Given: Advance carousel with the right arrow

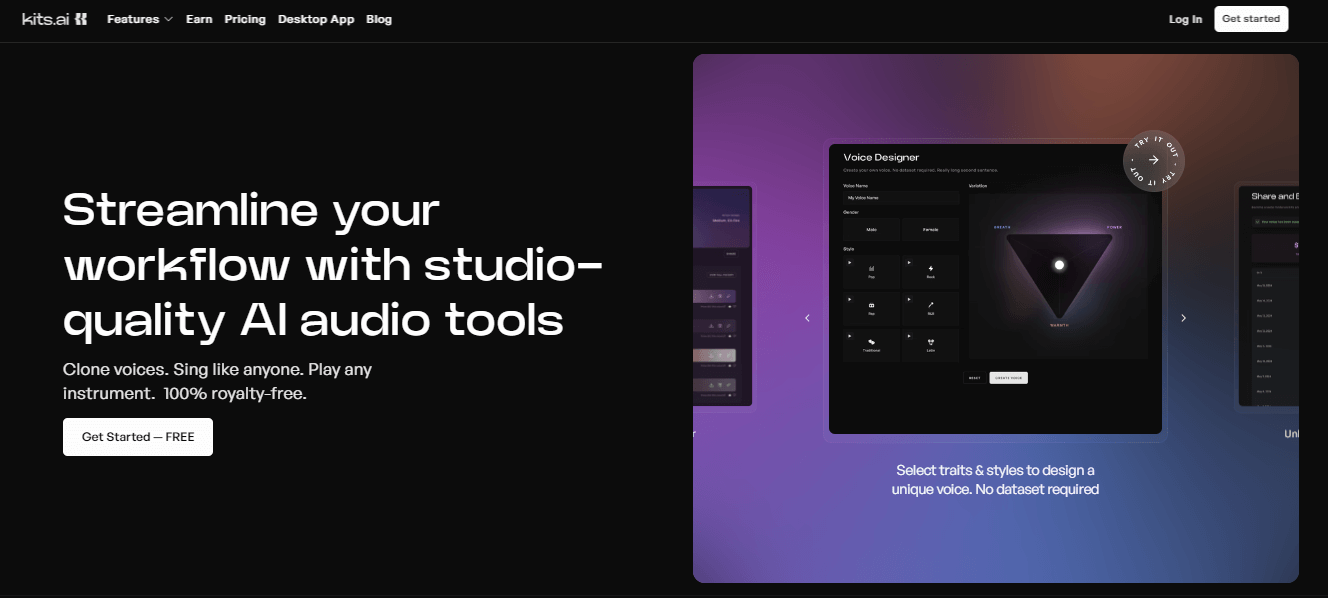Looking at the screenshot, I should click(1183, 318).
